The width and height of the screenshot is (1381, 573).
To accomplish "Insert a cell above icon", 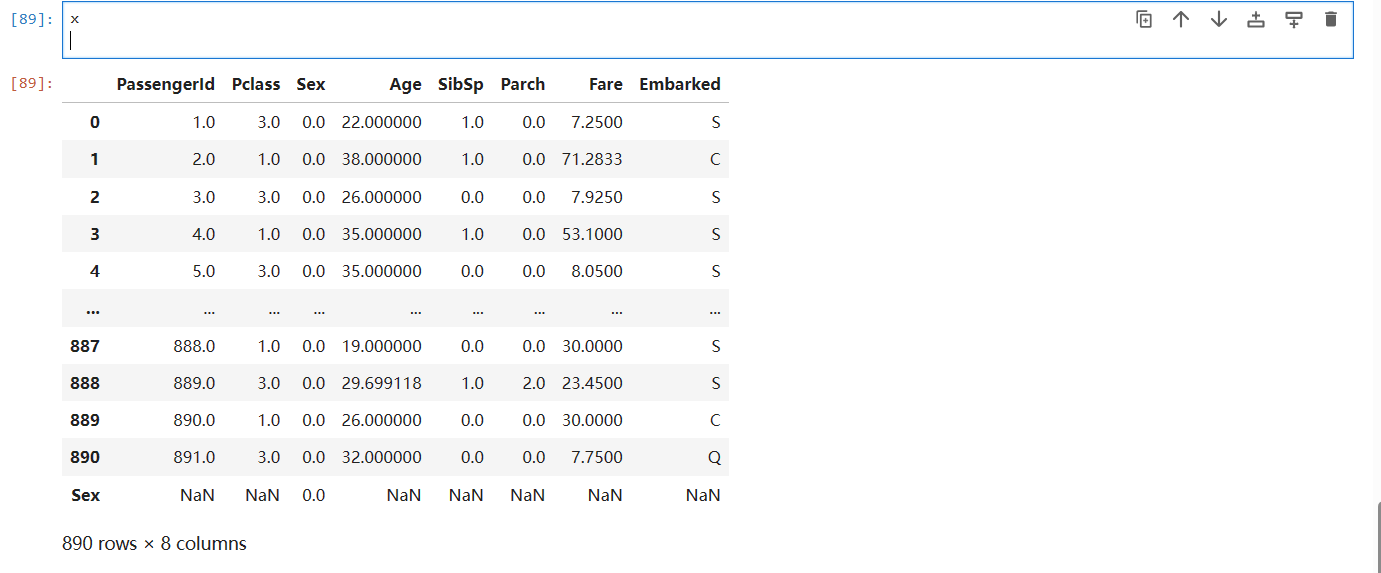I will tap(1256, 19).
